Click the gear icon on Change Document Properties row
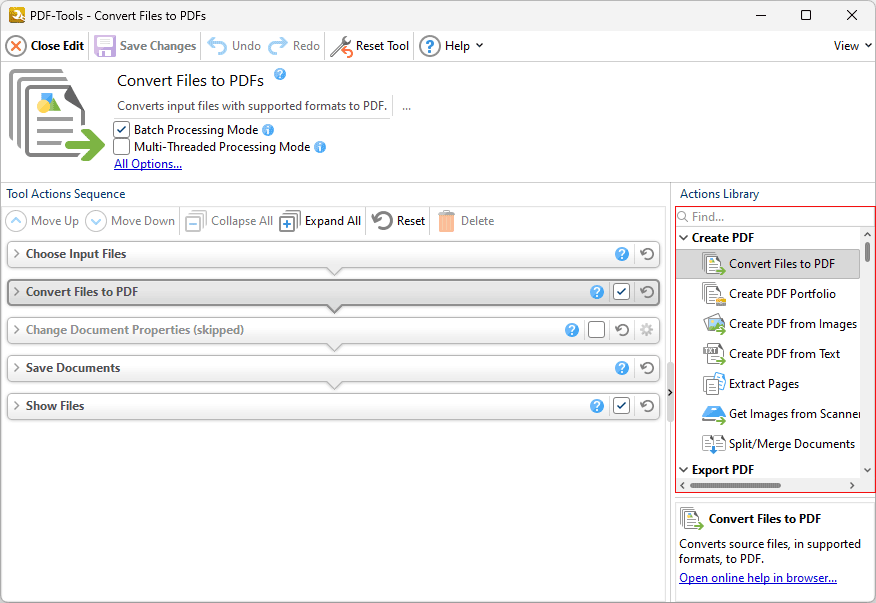Viewport: 876px width, 603px height. point(646,330)
